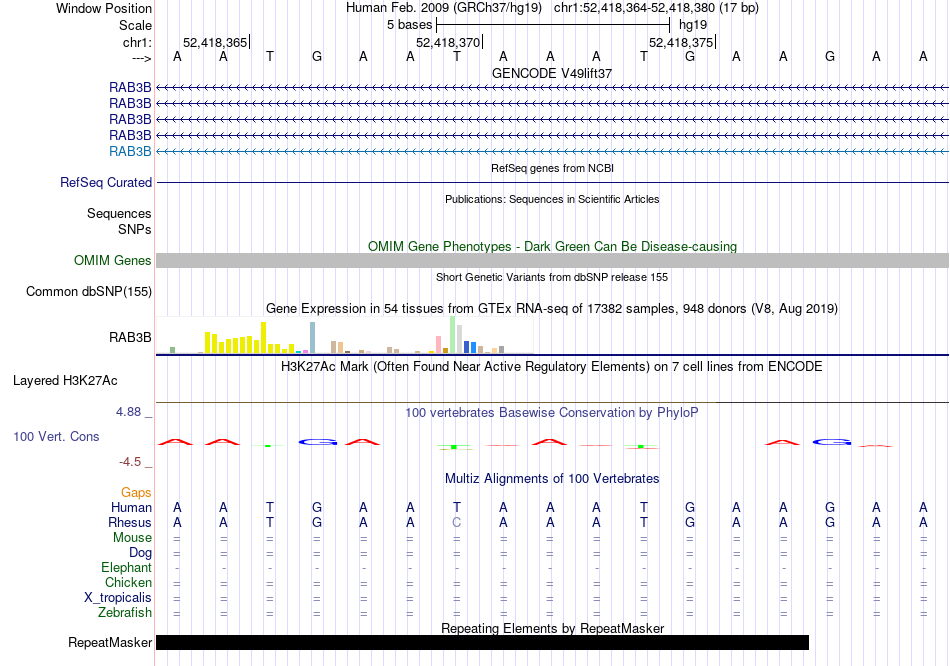Click the Human alignment row label

131,507
